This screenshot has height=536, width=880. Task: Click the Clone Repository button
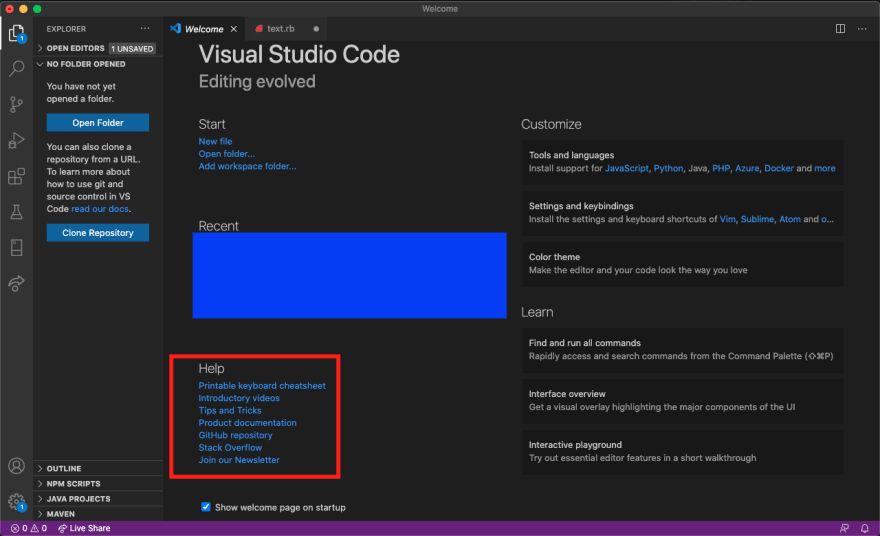click(x=98, y=232)
